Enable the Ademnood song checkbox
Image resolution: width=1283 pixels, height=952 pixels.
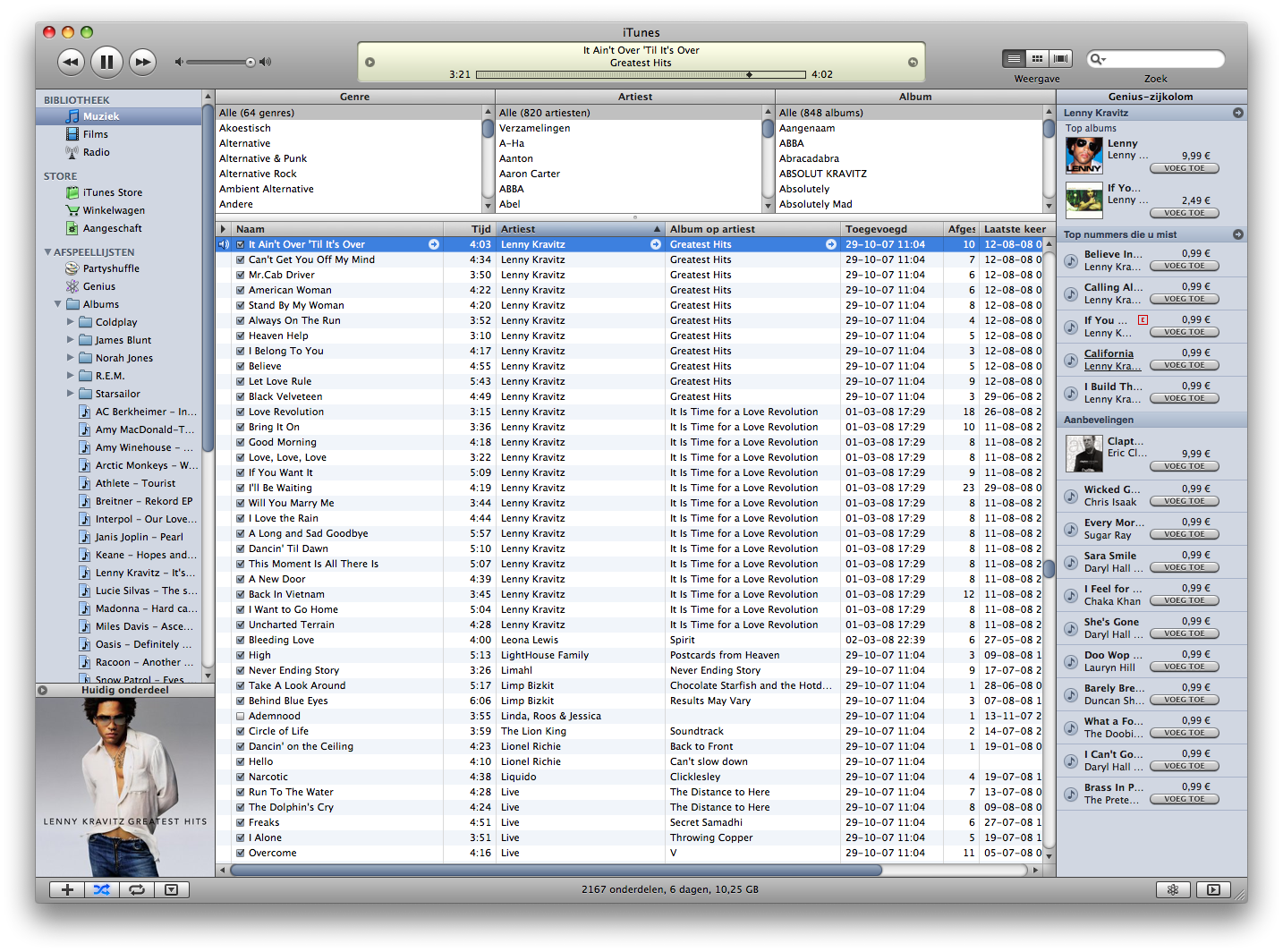(241, 716)
